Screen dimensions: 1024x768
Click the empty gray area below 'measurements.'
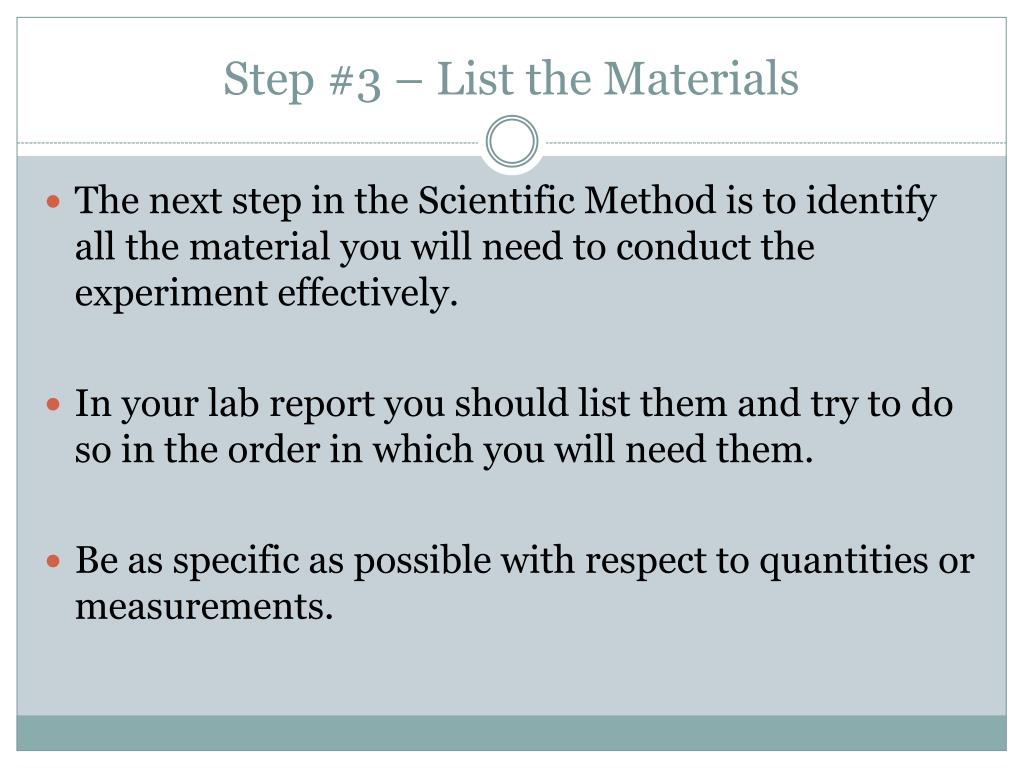511,669
